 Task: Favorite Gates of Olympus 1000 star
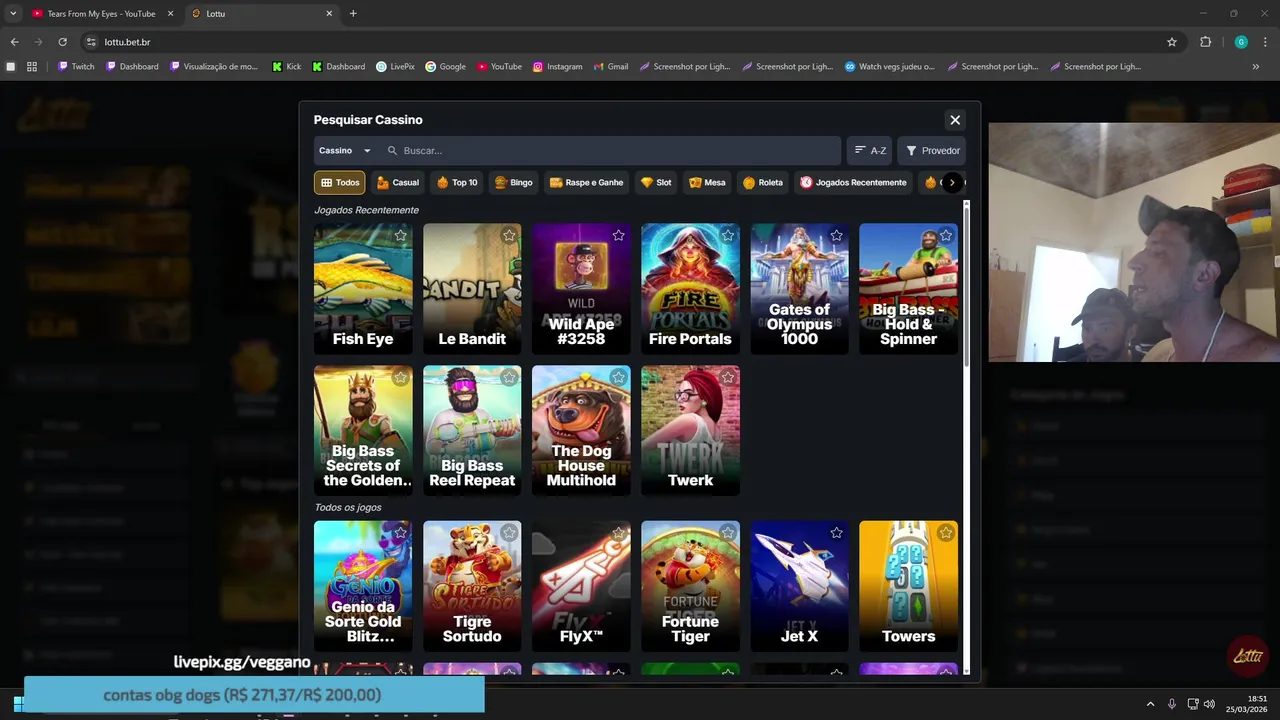[x=837, y=236]
